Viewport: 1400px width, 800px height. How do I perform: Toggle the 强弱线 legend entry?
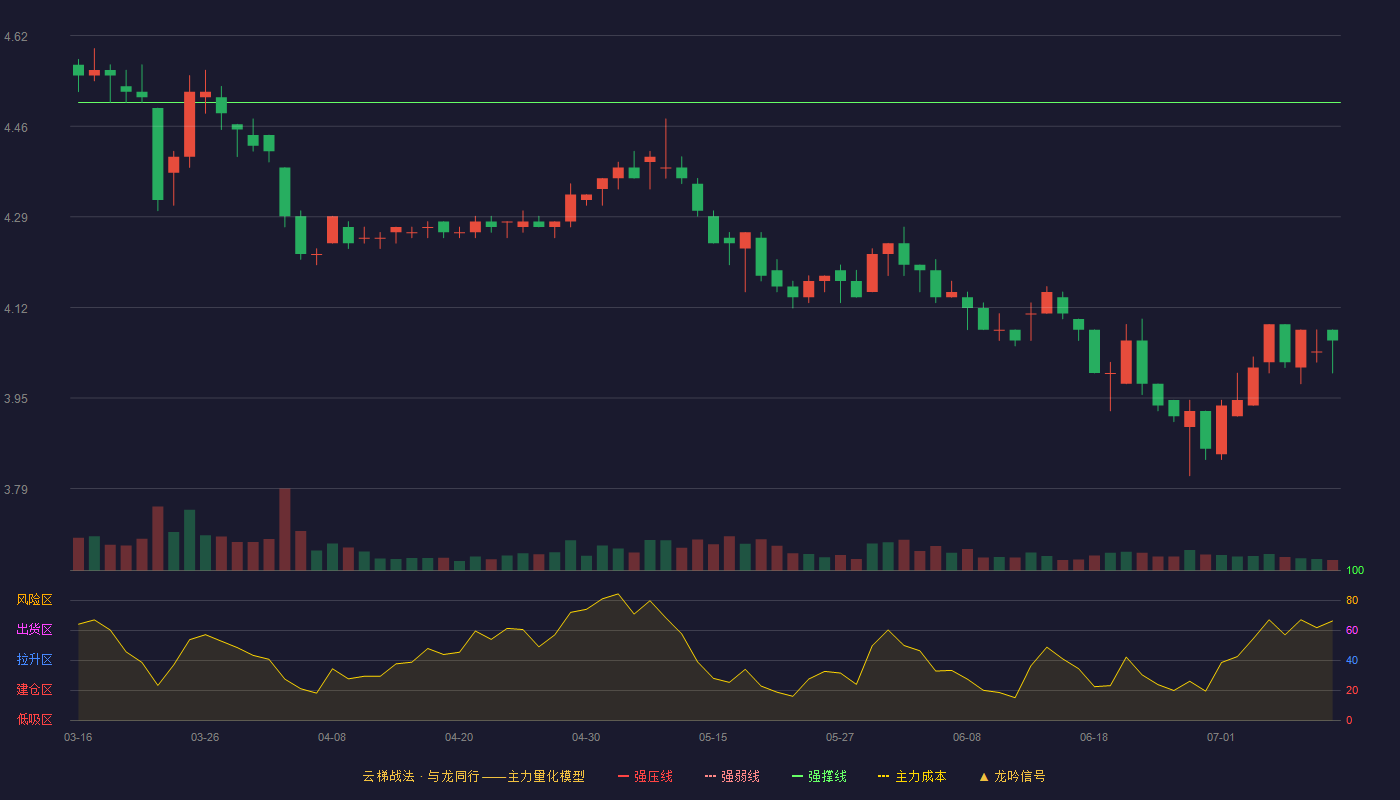732,776
